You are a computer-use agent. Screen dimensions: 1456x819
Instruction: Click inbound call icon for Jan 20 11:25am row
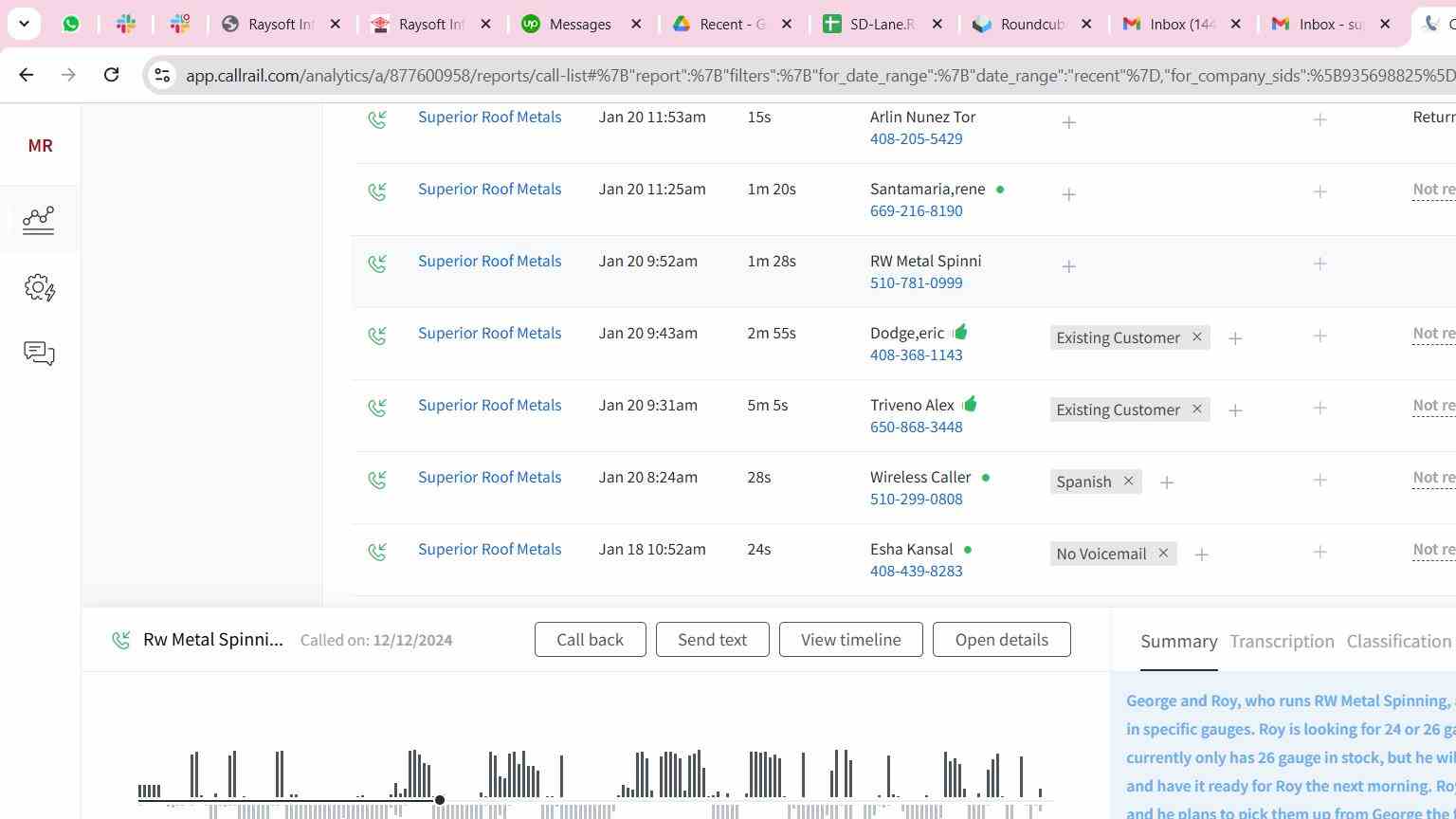click(377, 191)
